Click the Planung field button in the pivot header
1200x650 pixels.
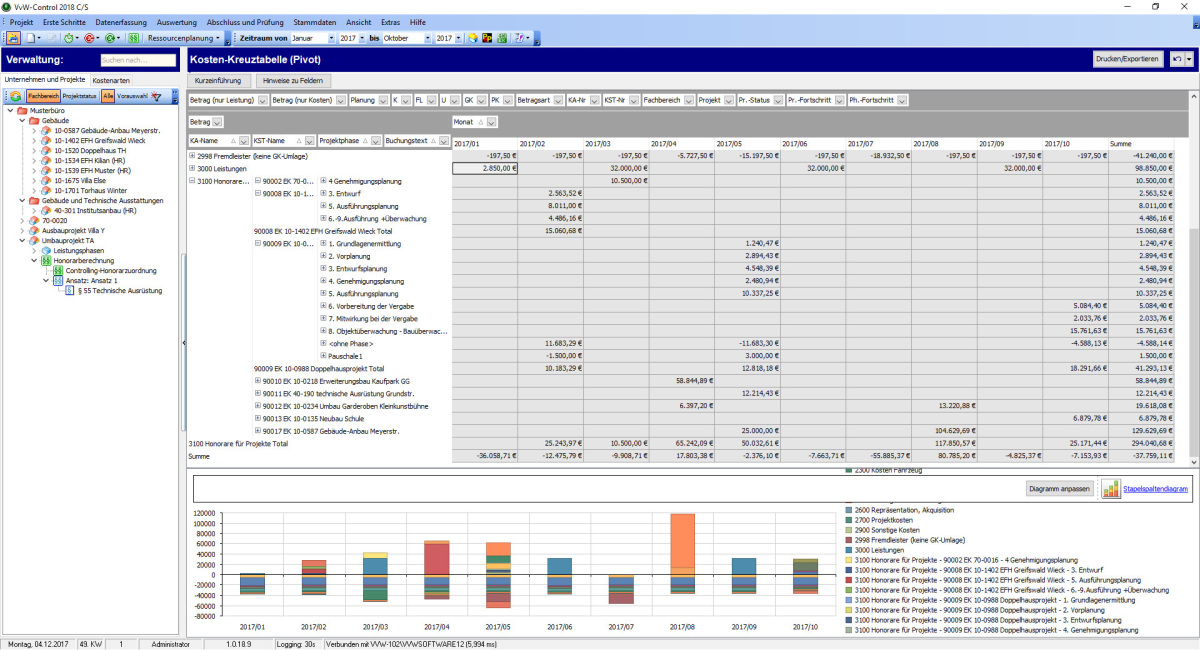(x=368, y=100)
